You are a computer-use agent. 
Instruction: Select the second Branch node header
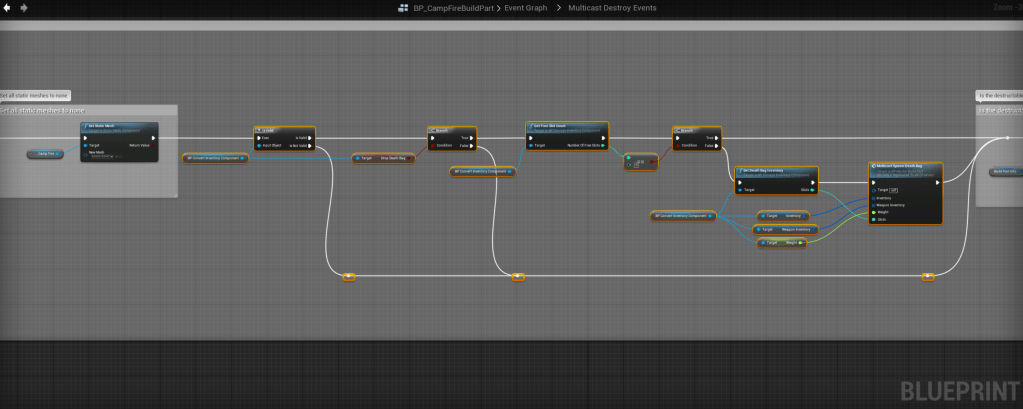click(697, 130)
